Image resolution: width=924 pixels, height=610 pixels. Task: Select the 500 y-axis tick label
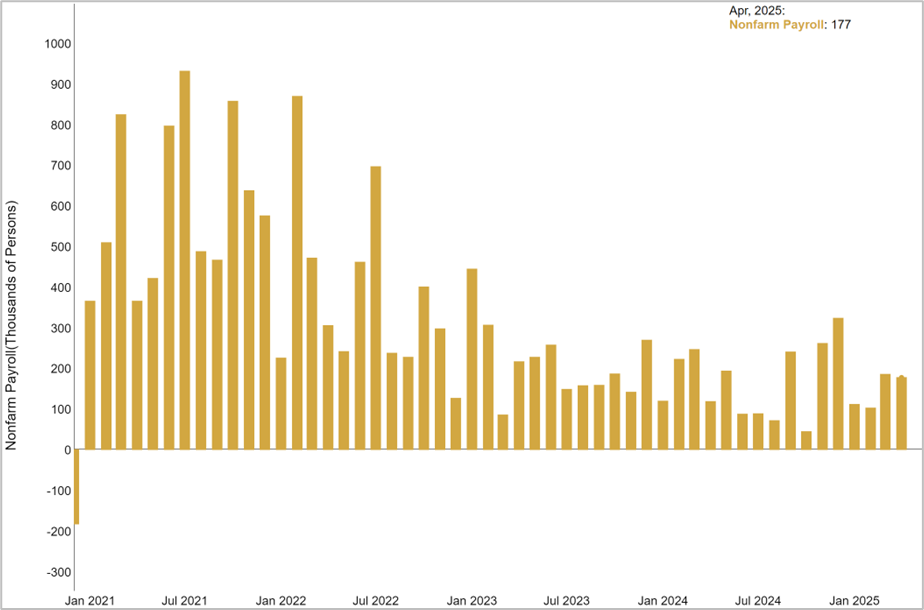pyautogui.click(x=61, y=247)
